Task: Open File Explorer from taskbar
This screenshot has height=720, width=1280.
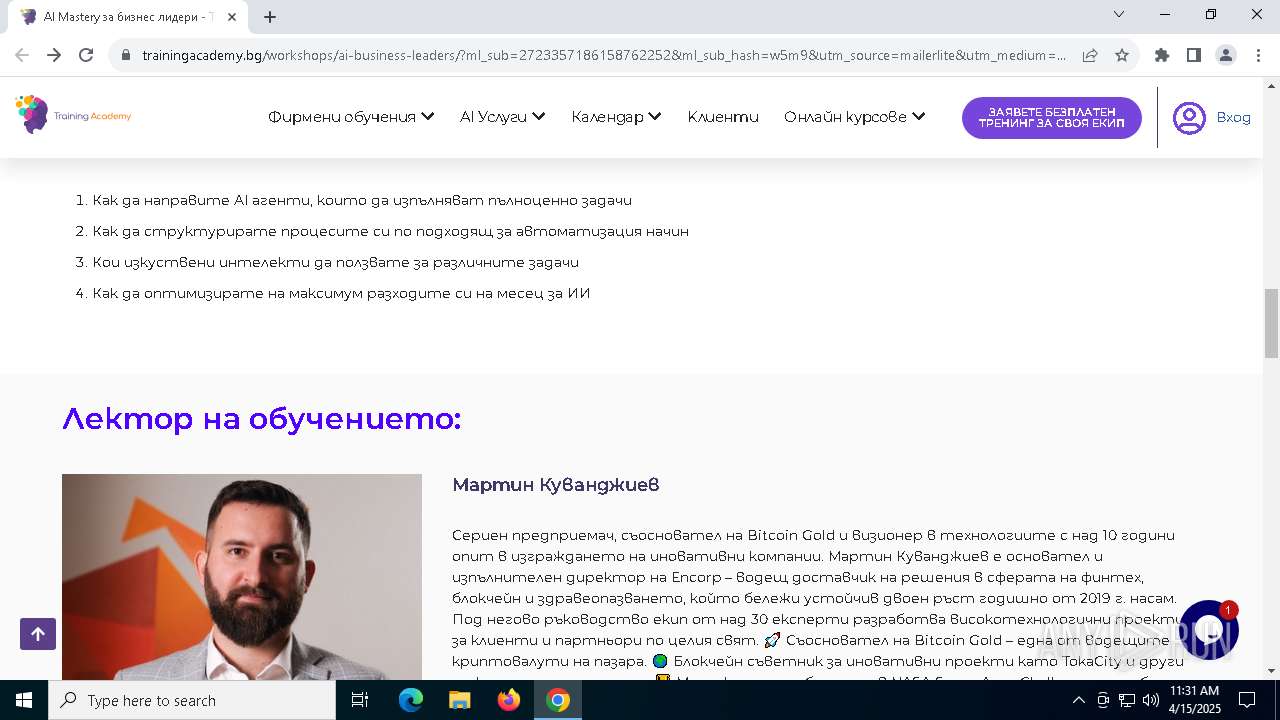Action: click(x=459, y=700)
